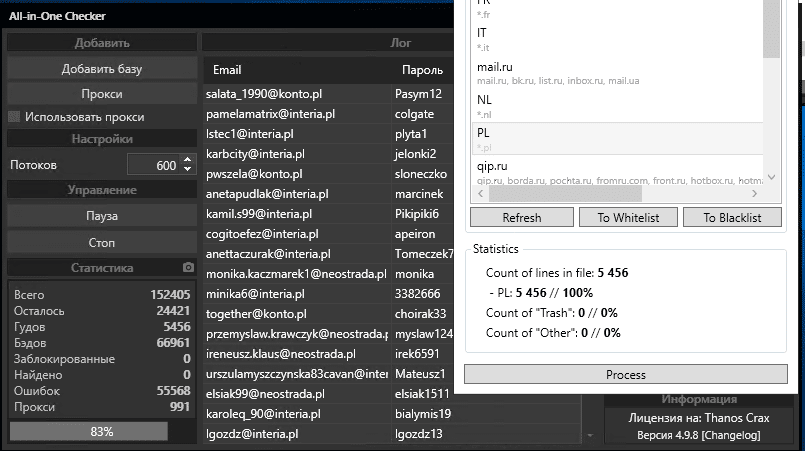Select the PL domain list item
Image resolution: width=805 pixels, height=451 pixels.
(x=617, y=139)
